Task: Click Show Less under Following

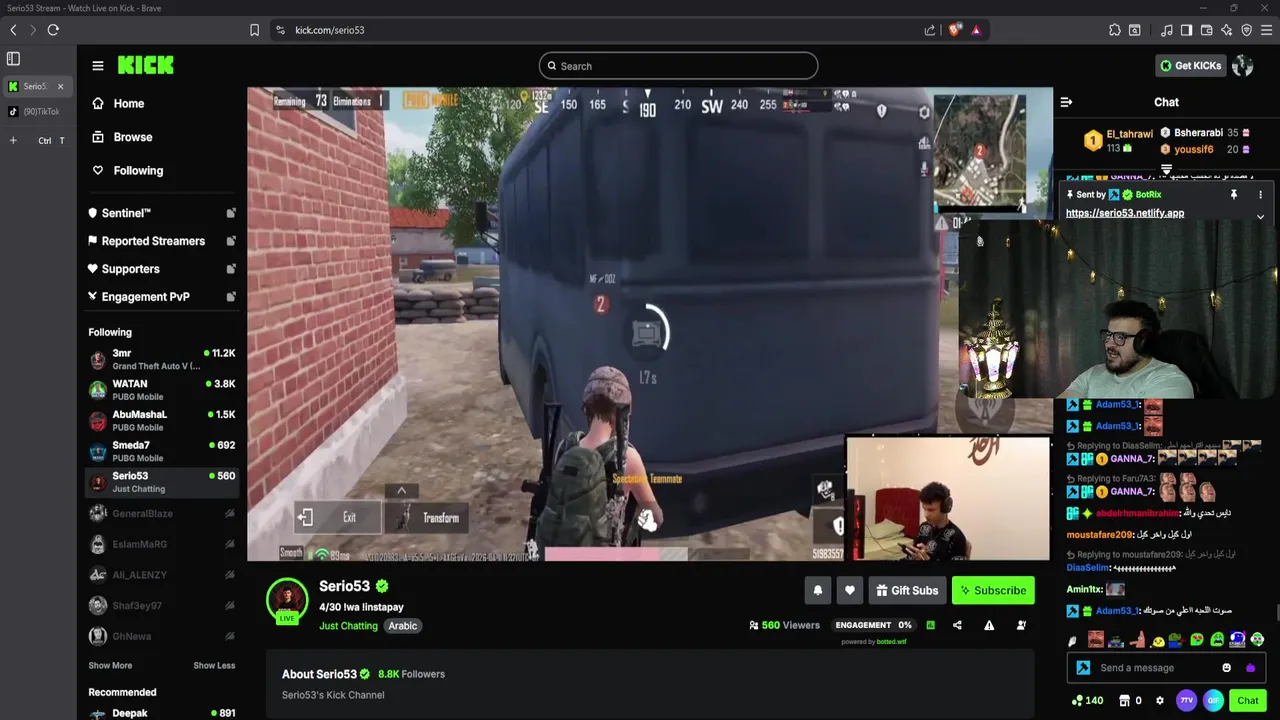Action: click(214, 665)
